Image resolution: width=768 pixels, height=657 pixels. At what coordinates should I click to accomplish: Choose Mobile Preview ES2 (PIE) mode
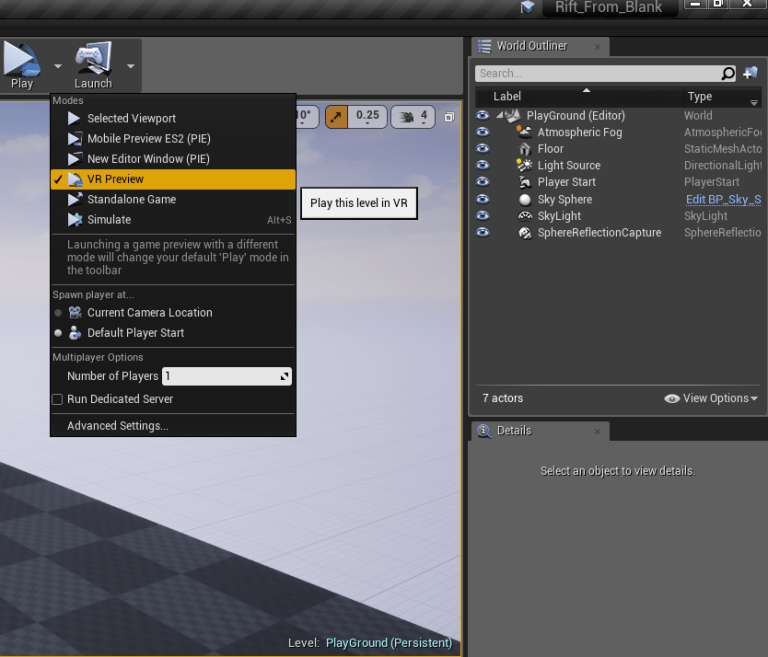click(173, 139)
